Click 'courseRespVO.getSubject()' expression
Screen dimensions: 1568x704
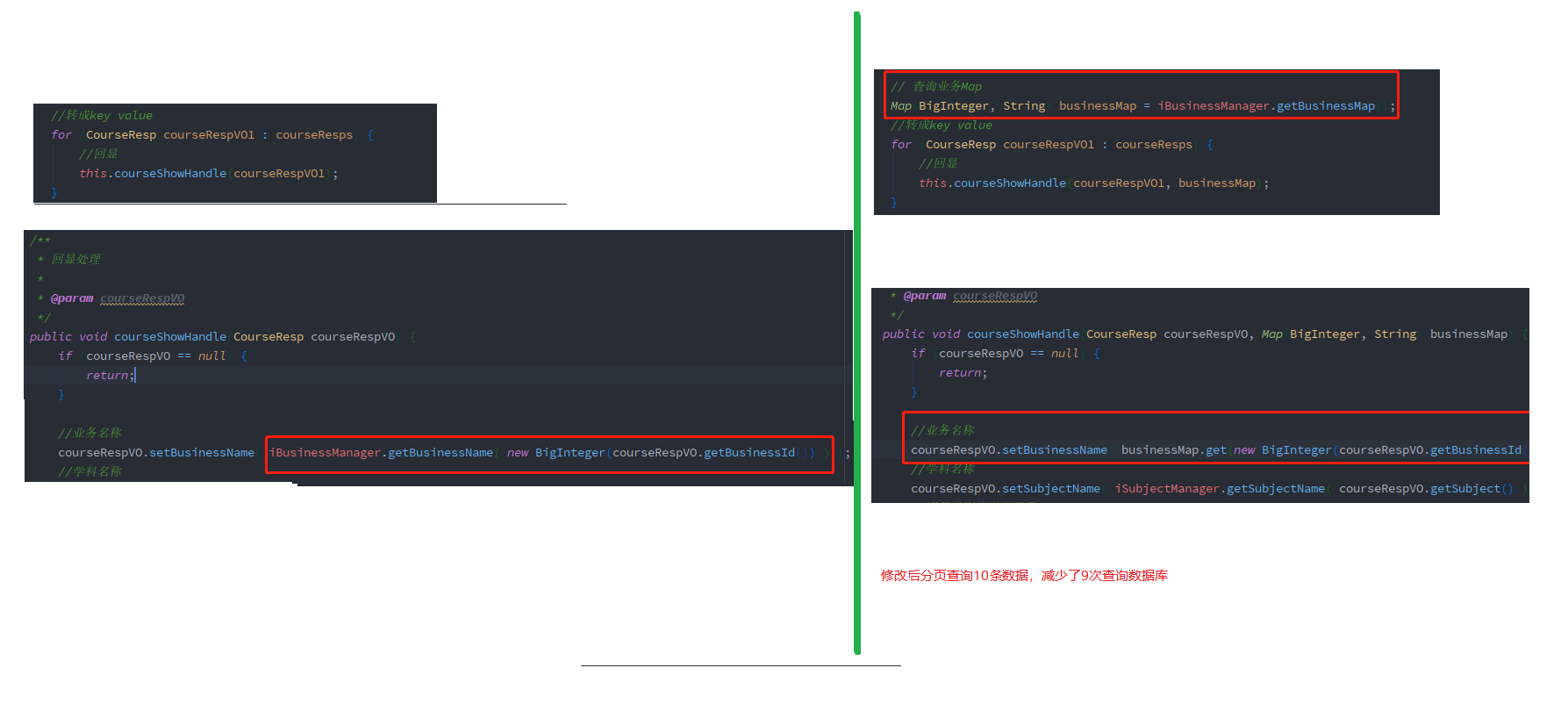tap(1426, 488)
